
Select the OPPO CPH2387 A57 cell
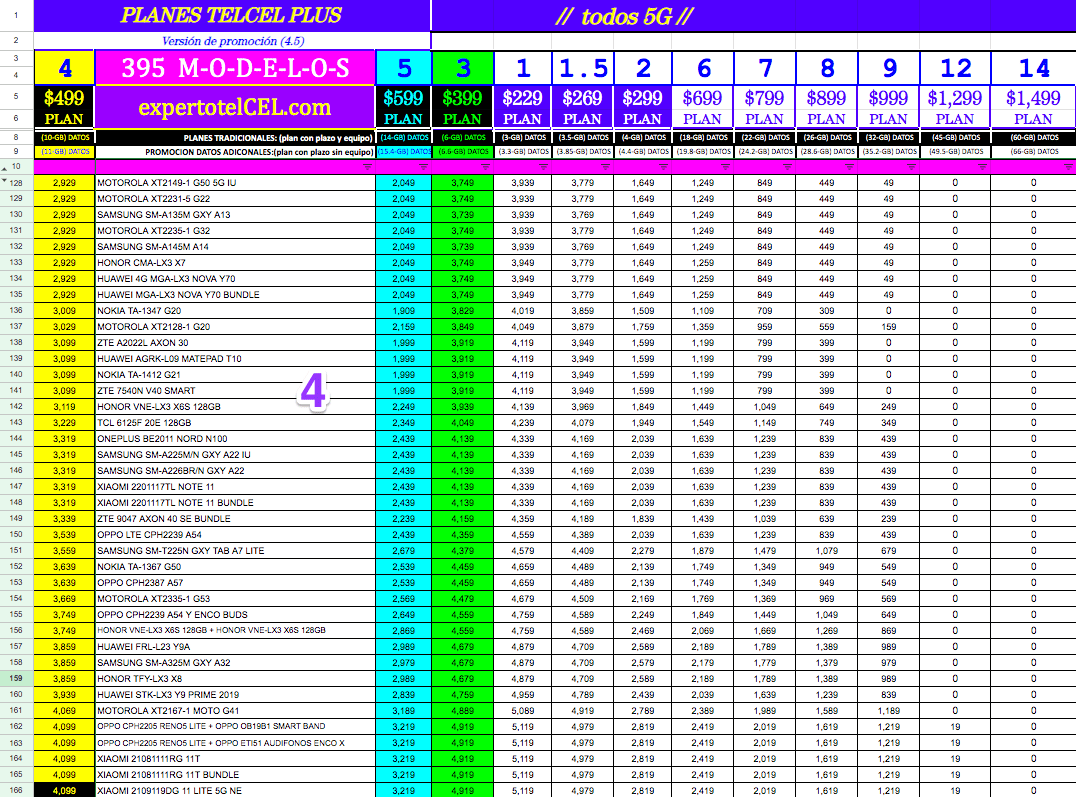click(x=235, y=582)
